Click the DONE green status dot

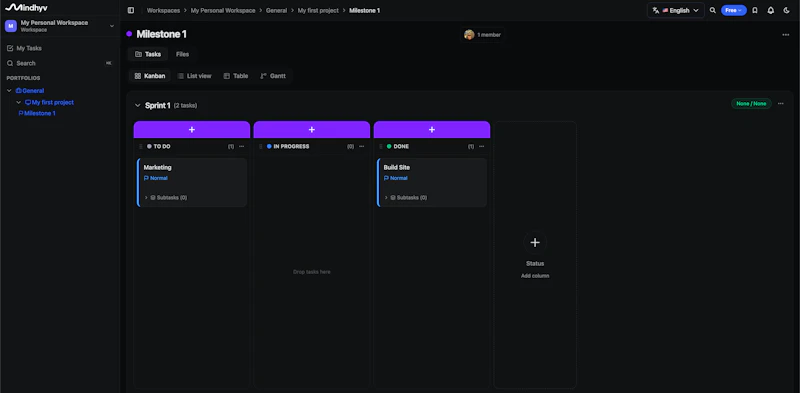pyautogui.click(x=389, y=146)
